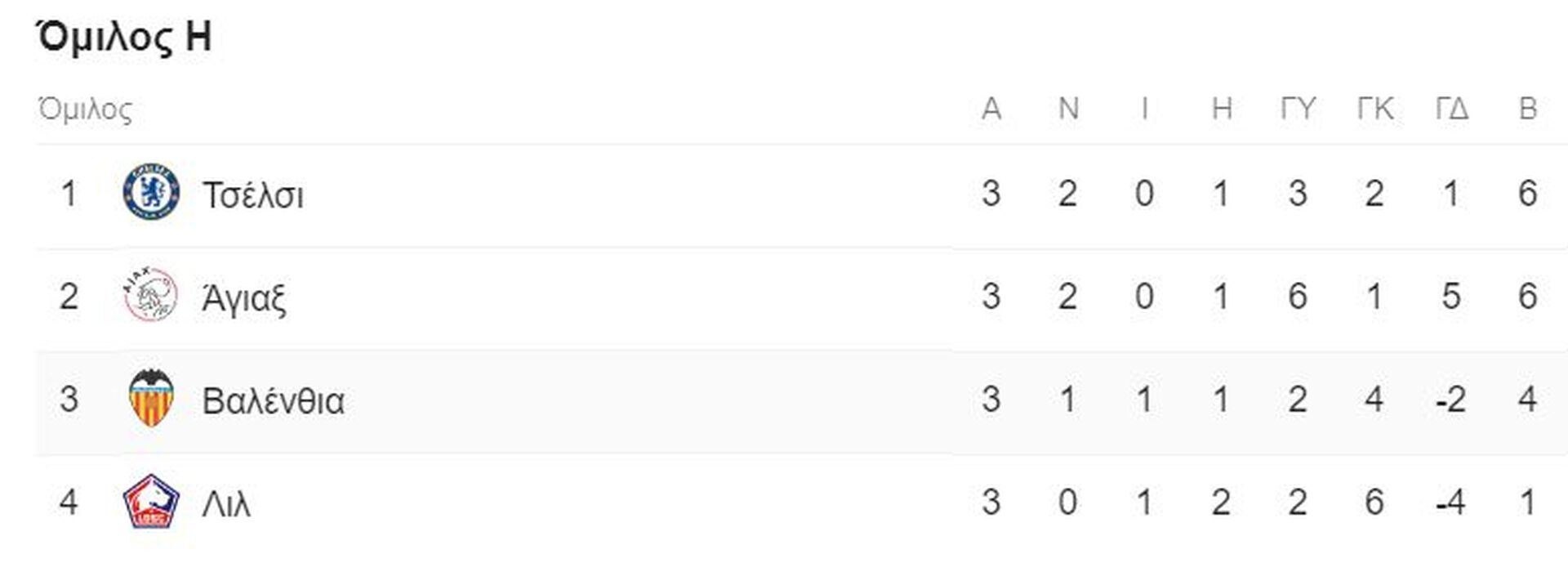Click the ΓΚ goals against column header
The height and width of the screenshot is (563, 1568).
pyautogui.click(x=1375, y=108)
